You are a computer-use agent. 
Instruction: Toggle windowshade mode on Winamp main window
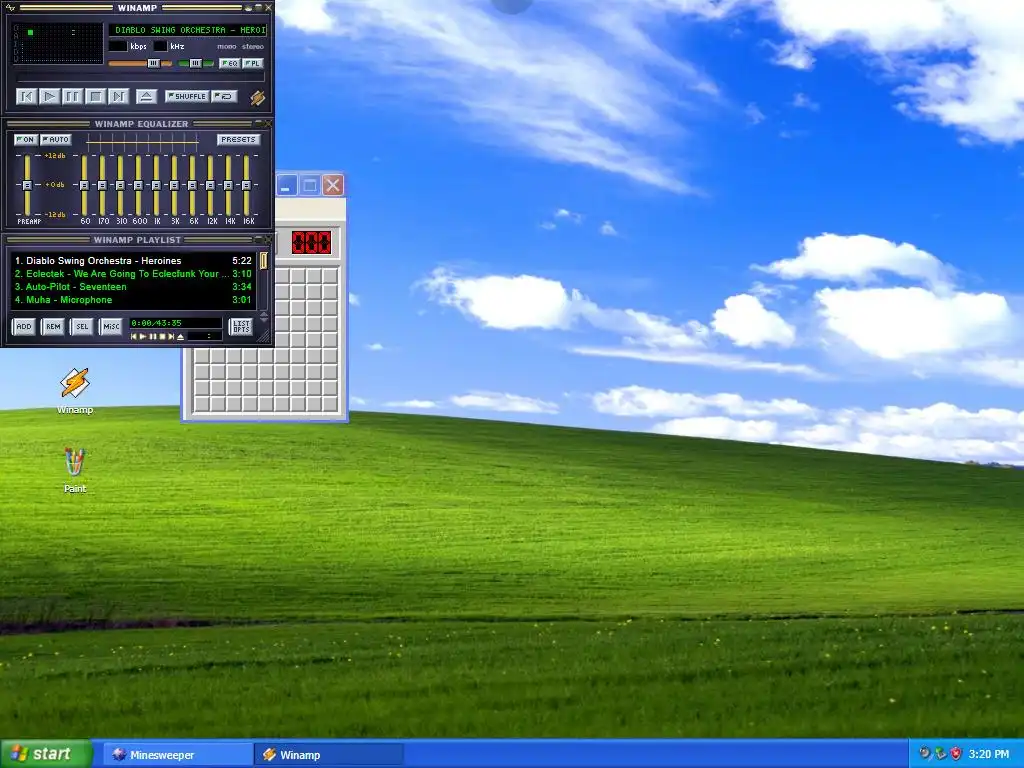pyautogui.click(x=257, y=7)
